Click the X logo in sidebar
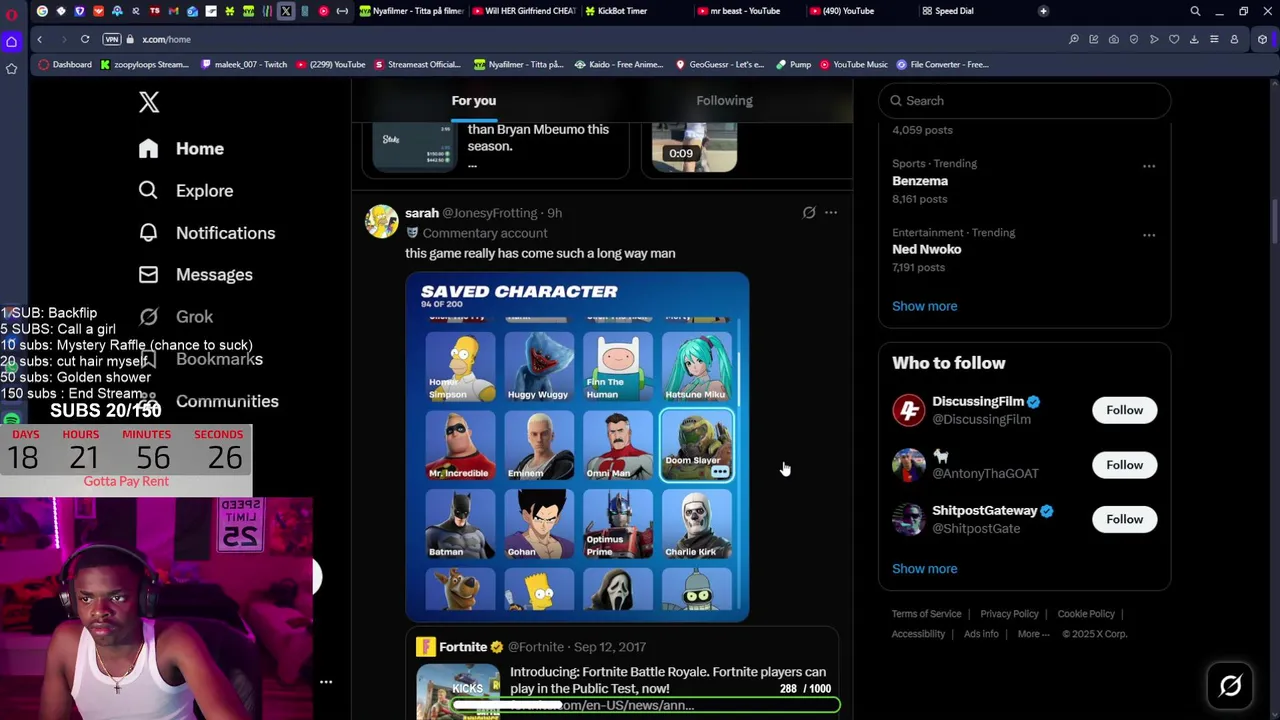 point(149,102)
